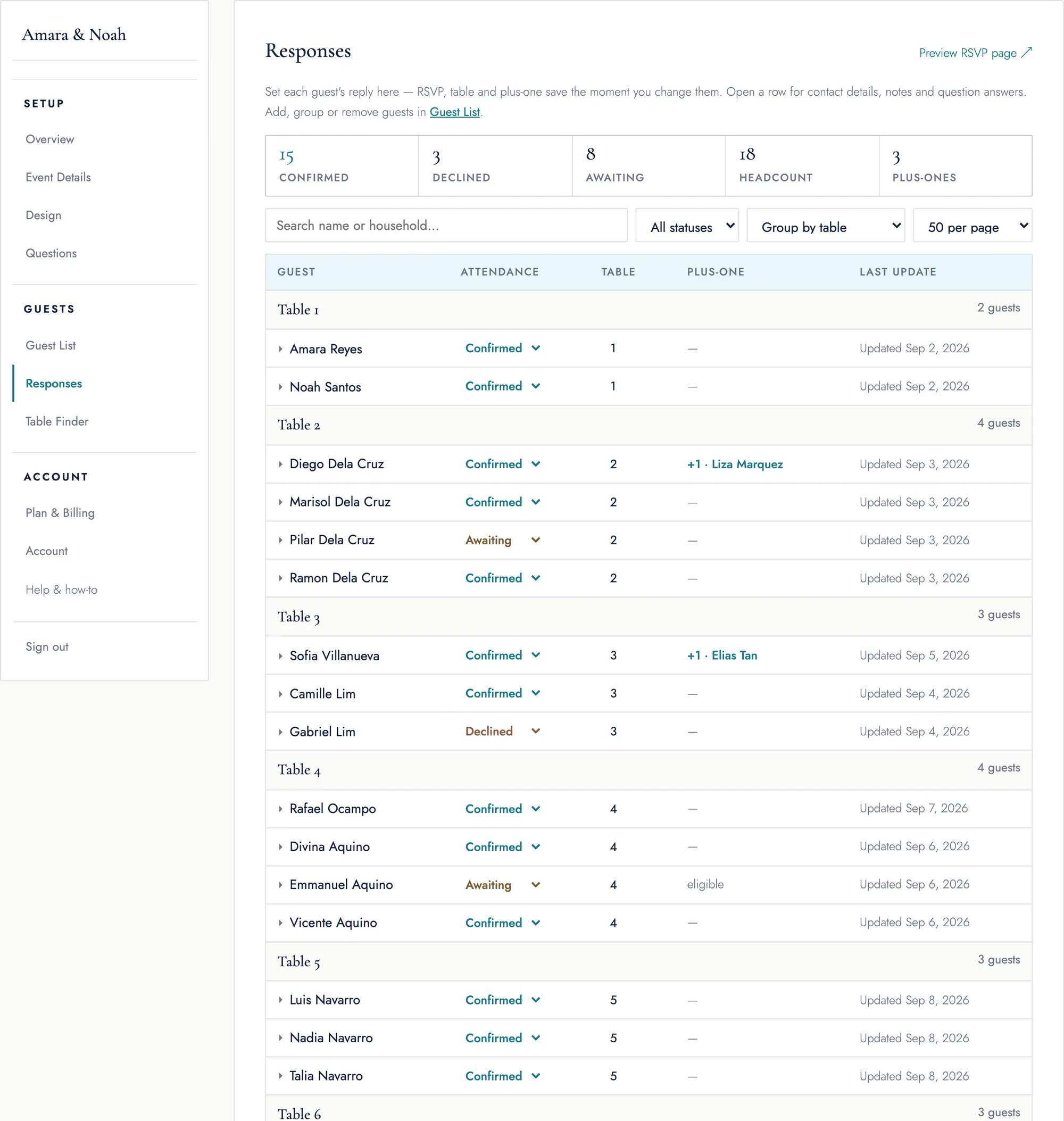Open Questions in sidebar
Image resolution: width=1064 pixels, height=1121 pixels.
[51, 254]
